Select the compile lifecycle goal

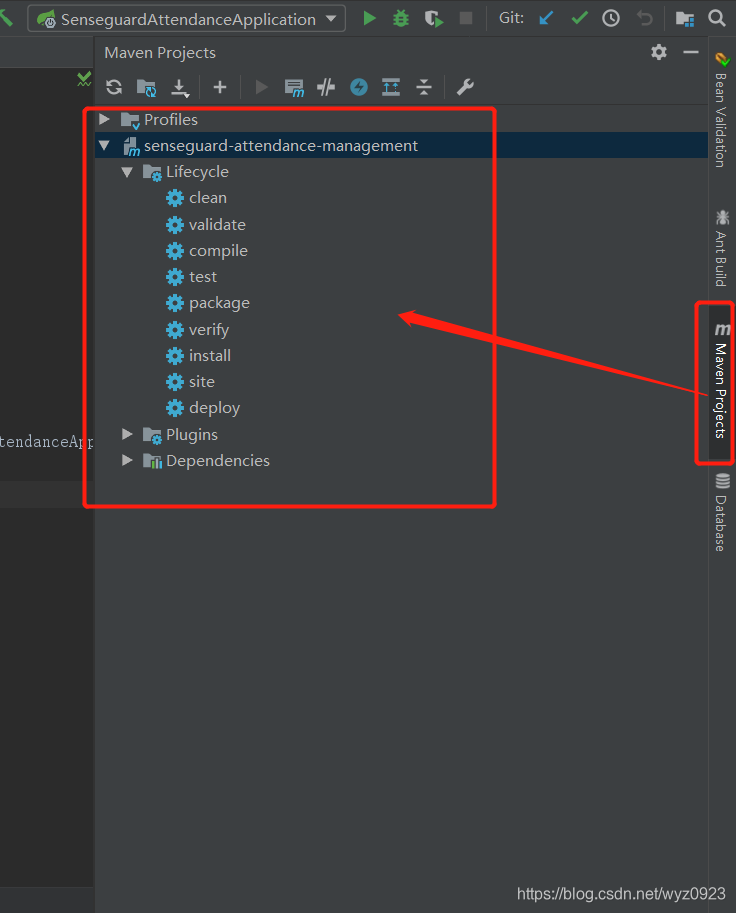point(218,251)
